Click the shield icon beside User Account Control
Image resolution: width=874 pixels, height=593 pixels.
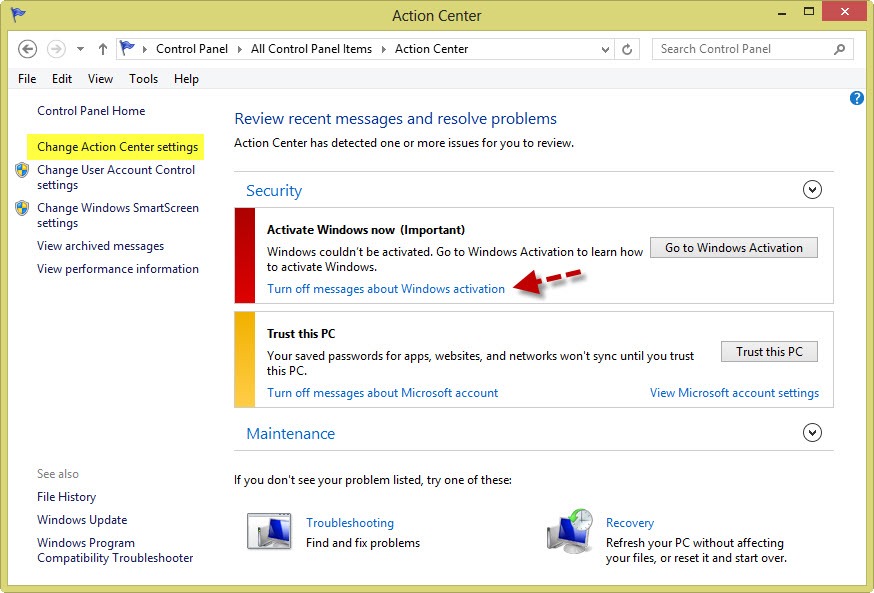[22, 170]
